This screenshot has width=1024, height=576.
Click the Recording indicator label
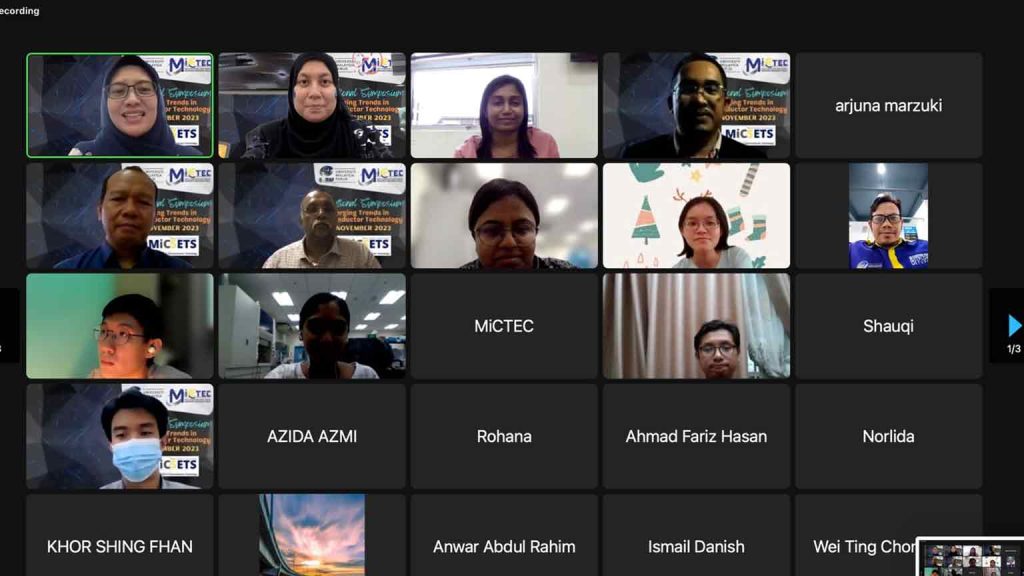[x=20, y=10]
